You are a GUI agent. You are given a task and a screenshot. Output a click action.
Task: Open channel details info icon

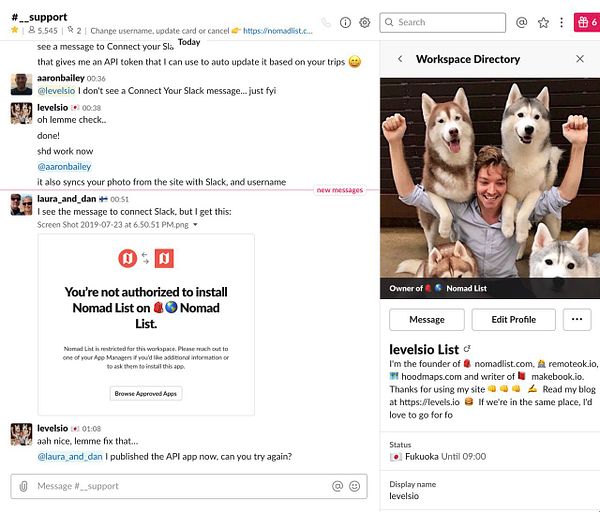pyautogui.click(x=345, y=23)
